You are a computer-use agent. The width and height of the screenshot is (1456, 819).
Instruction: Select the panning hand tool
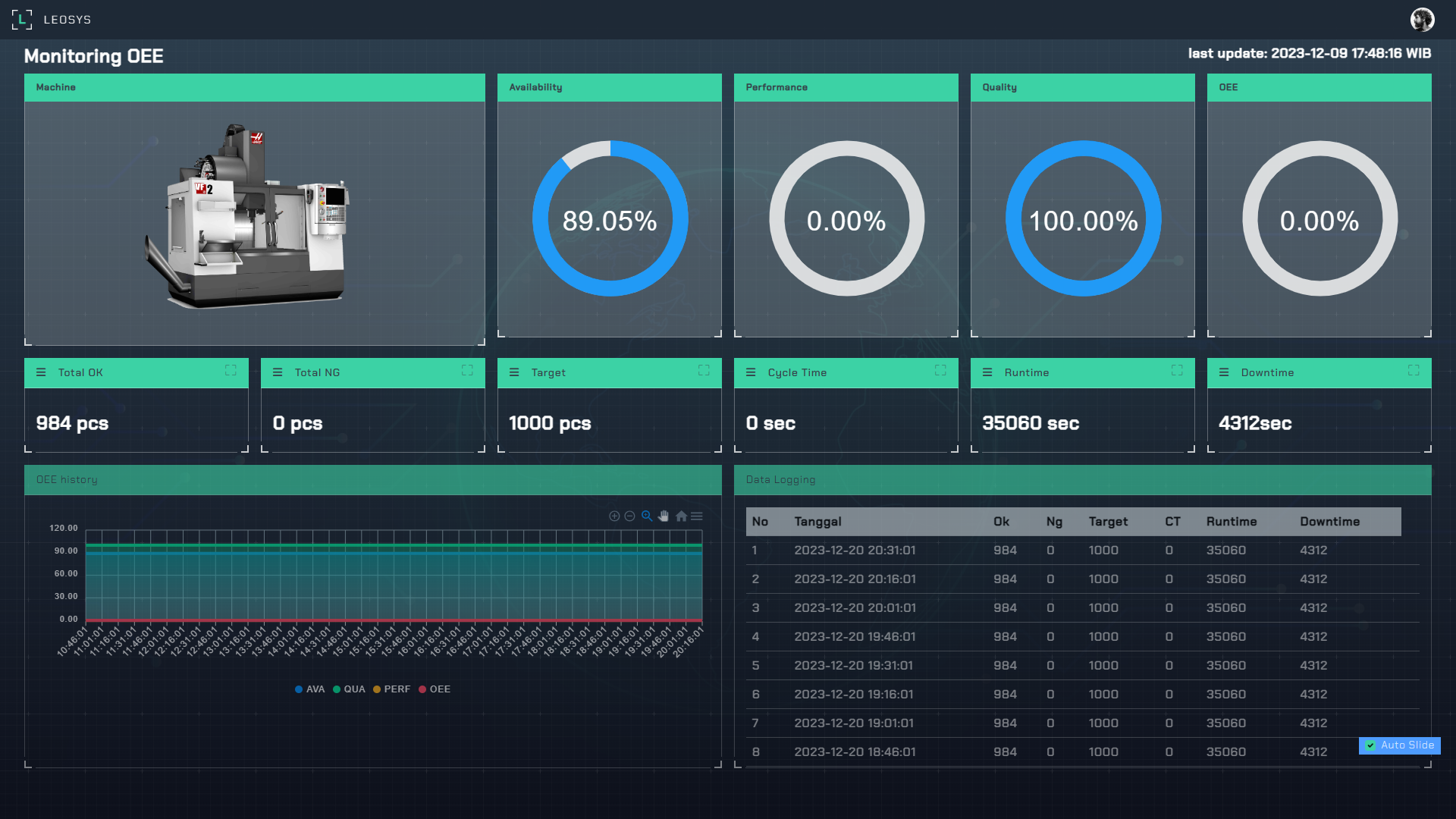[664, 516]
